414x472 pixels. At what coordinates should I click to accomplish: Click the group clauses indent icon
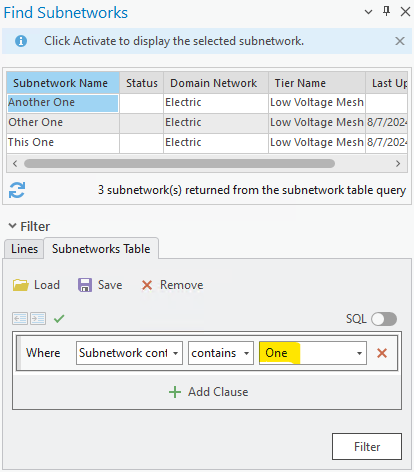pyautogui.click(x=38, y=319)
